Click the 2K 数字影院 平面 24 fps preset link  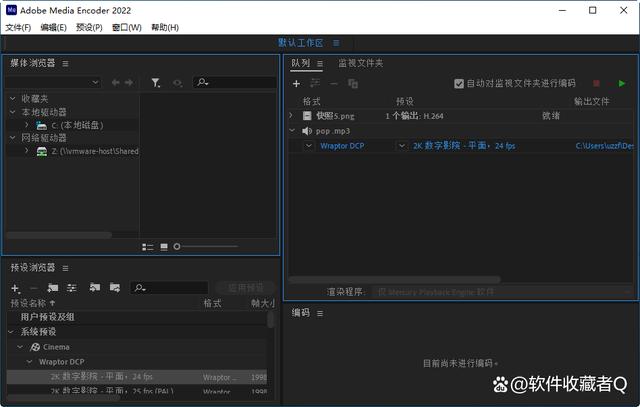(464, 146)
